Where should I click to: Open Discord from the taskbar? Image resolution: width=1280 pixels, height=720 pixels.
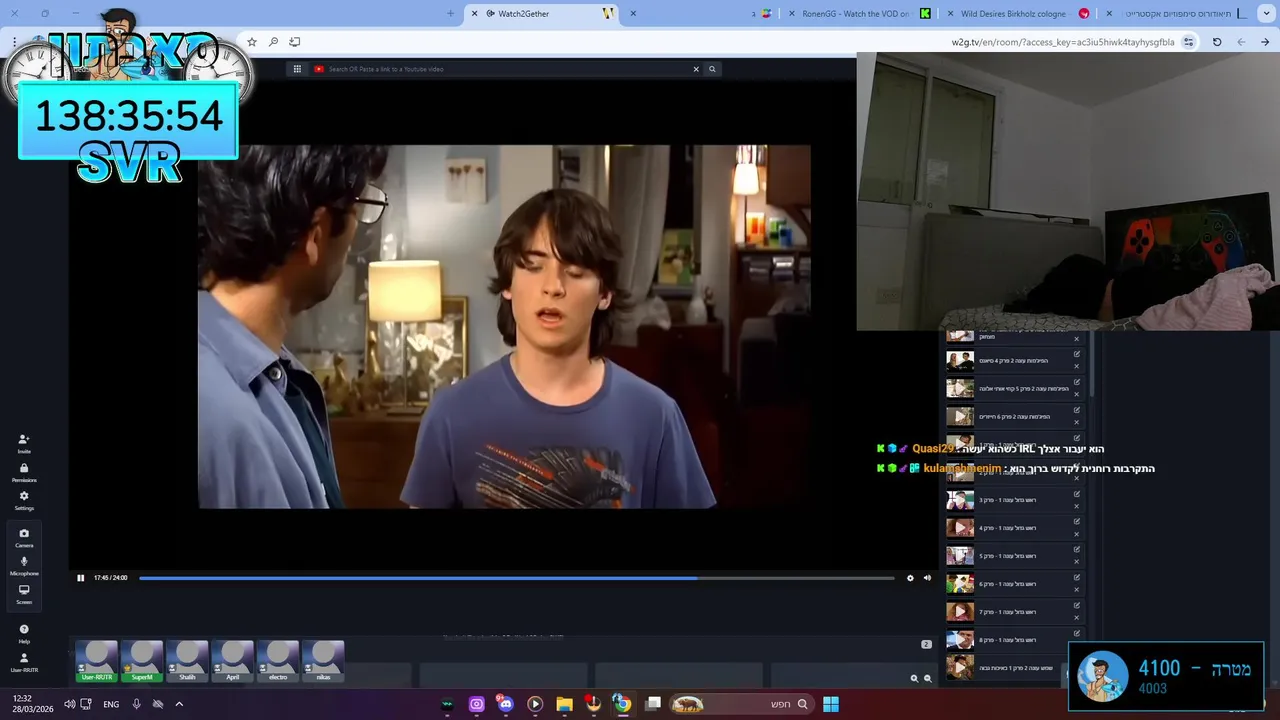coord(505,704)
